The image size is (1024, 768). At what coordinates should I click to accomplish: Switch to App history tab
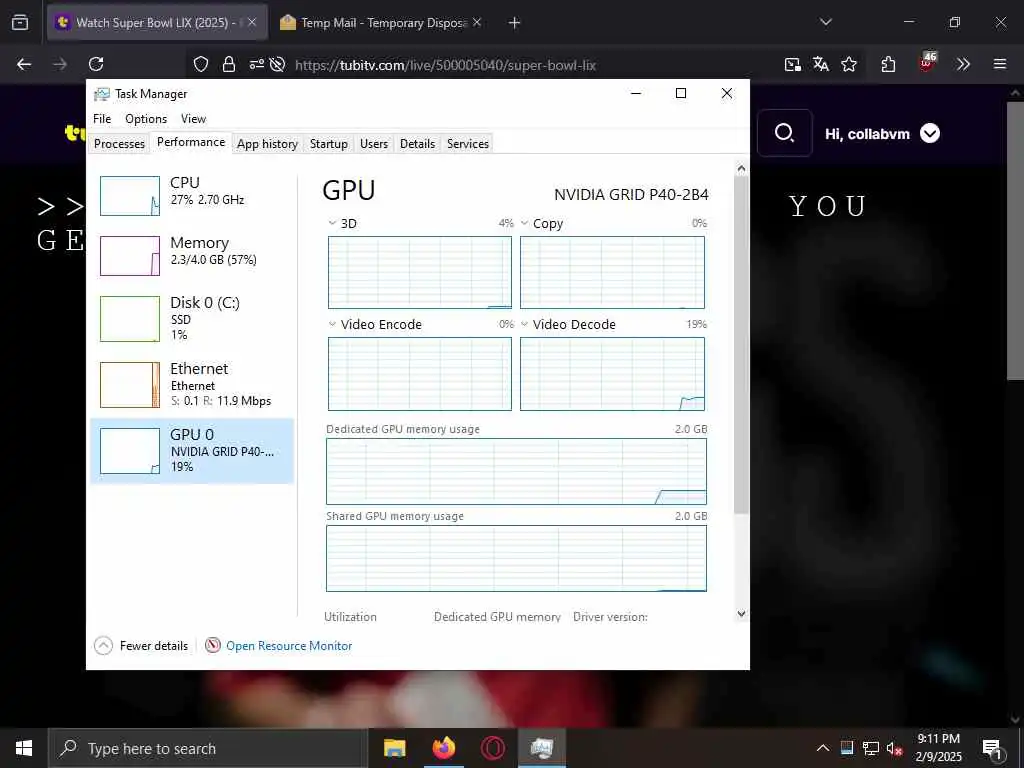(x=267, y=144)
